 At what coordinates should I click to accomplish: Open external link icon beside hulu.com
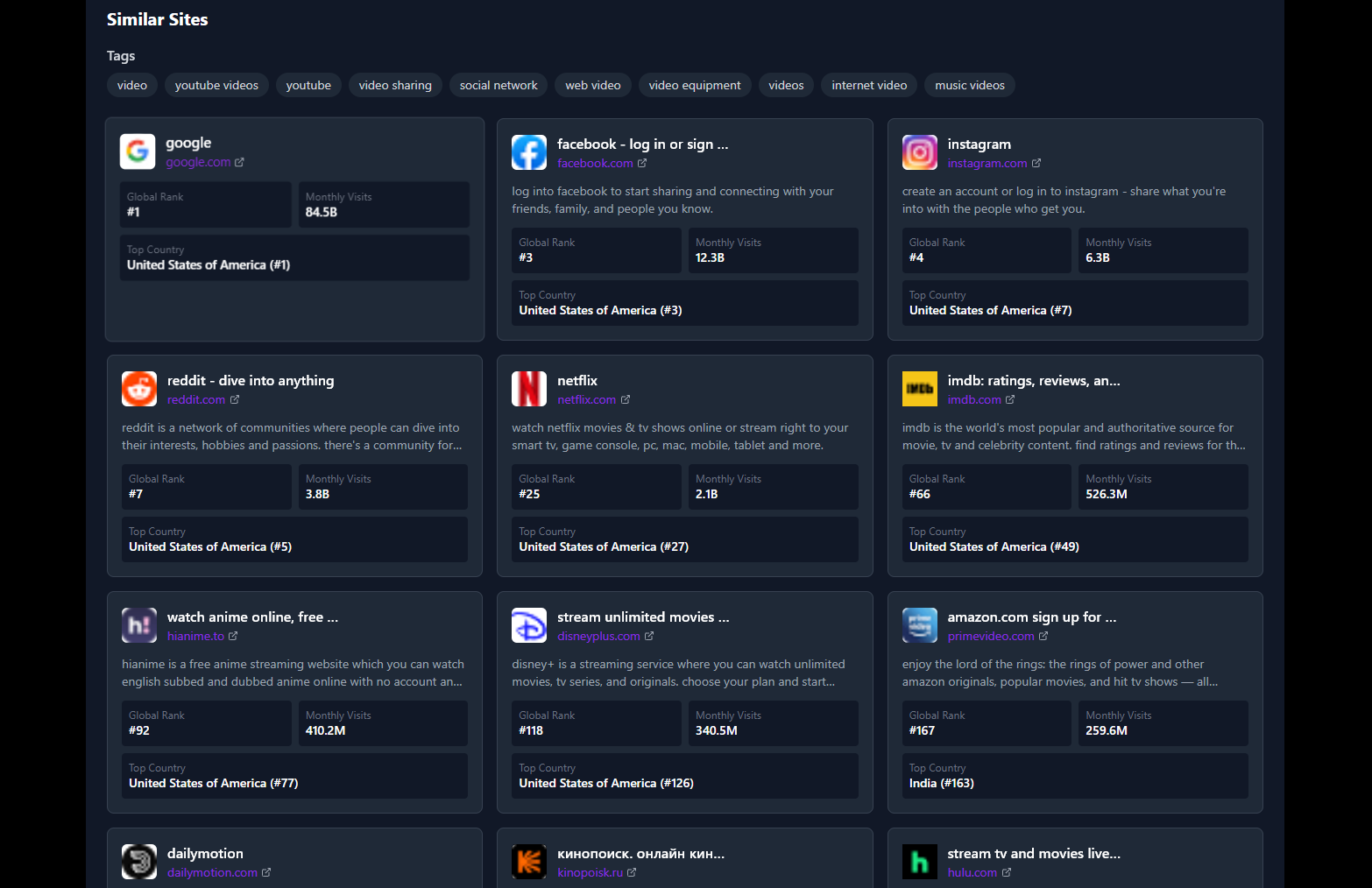coord(1007,872)
